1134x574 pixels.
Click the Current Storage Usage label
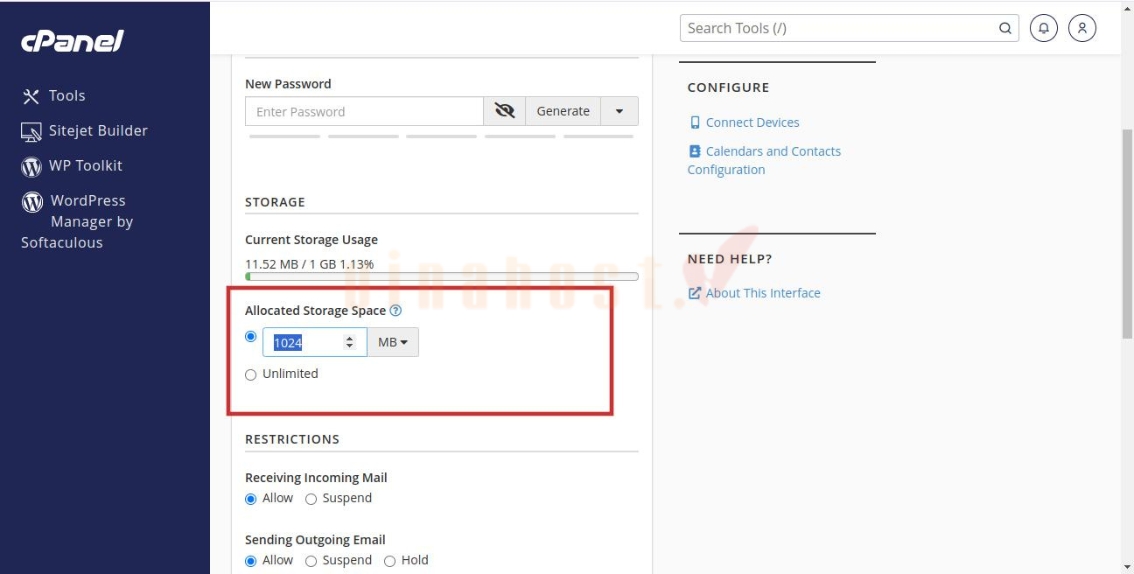pyautogui.click(x=311, y=239)
